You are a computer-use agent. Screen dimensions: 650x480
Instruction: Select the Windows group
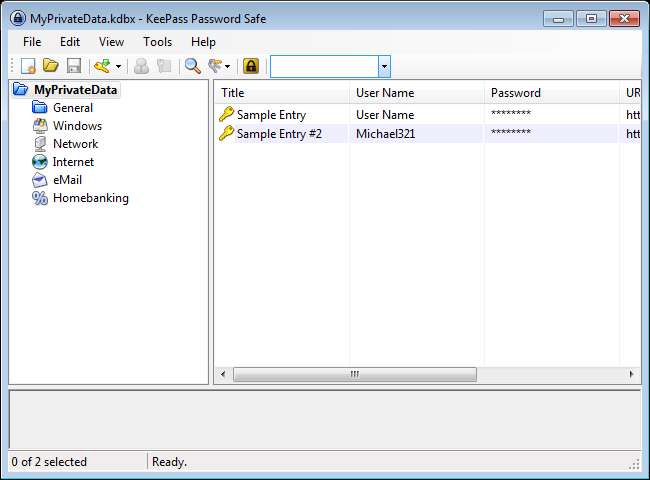tap(78, 126)
